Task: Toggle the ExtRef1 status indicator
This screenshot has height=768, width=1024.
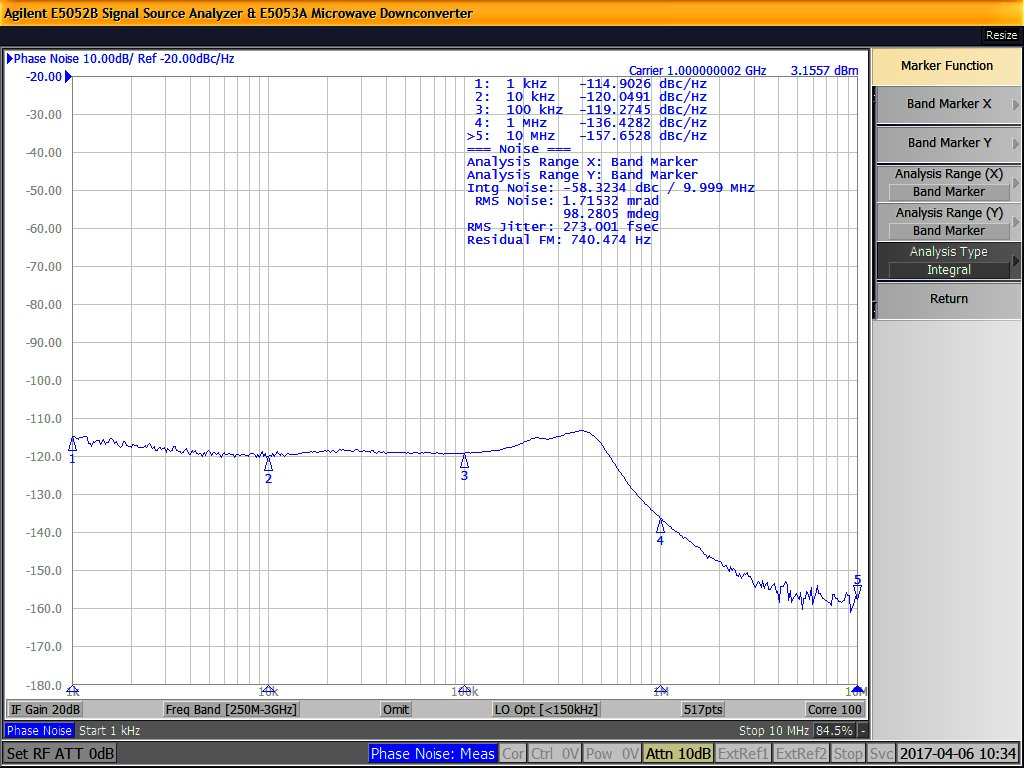Action: pos(744,753)
